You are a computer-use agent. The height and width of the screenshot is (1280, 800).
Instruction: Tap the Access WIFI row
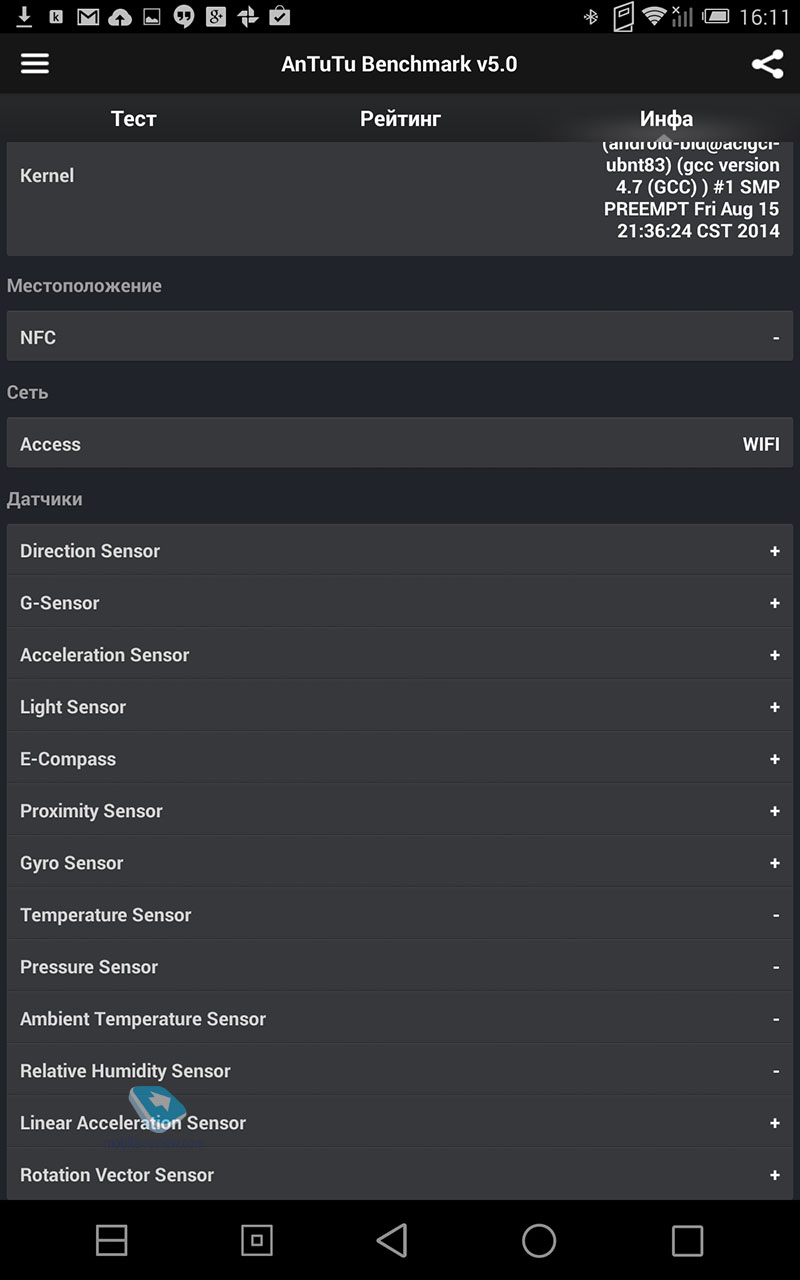point(400,444)
